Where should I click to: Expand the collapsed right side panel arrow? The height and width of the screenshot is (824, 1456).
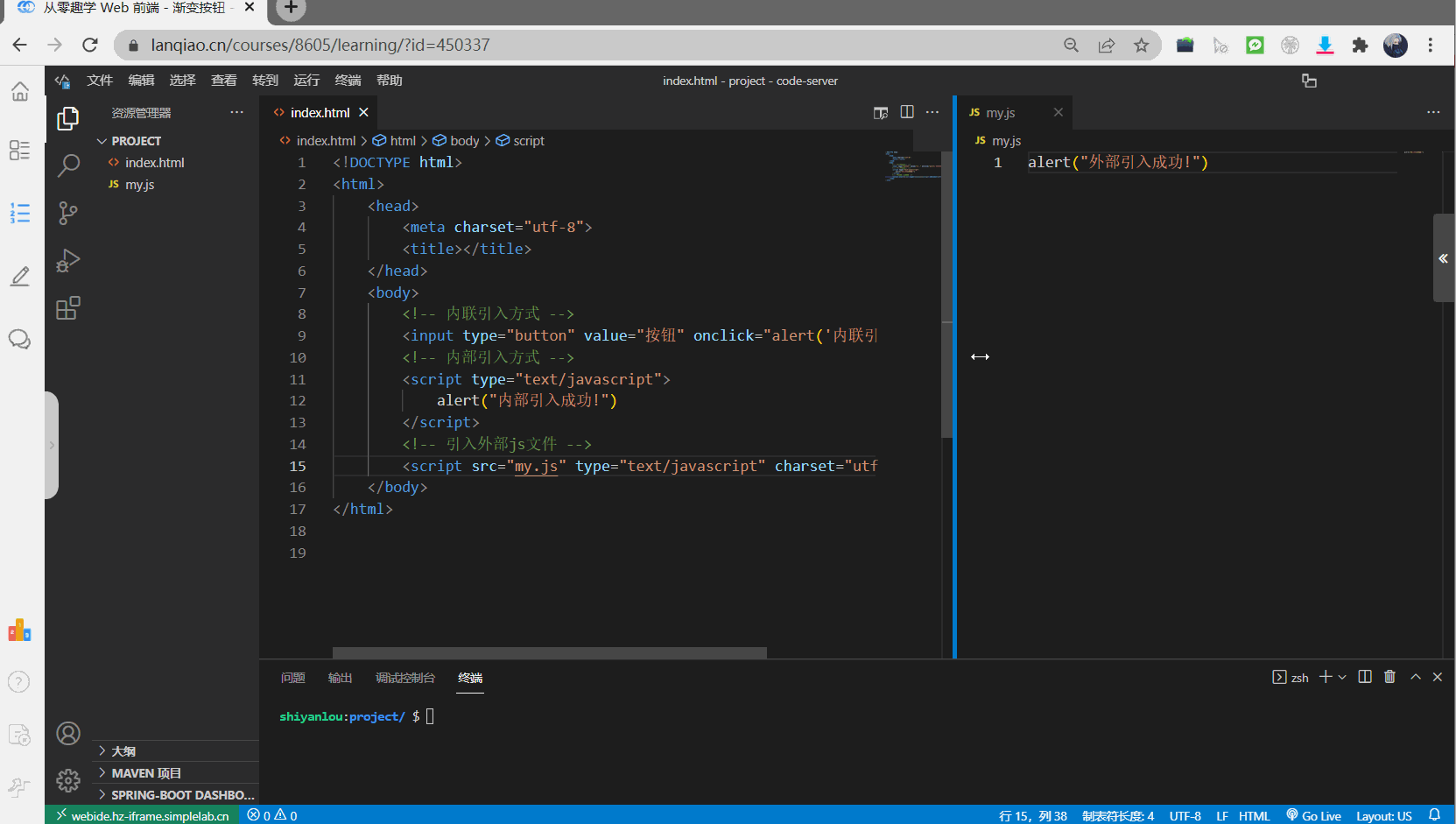click(1444, 258)
